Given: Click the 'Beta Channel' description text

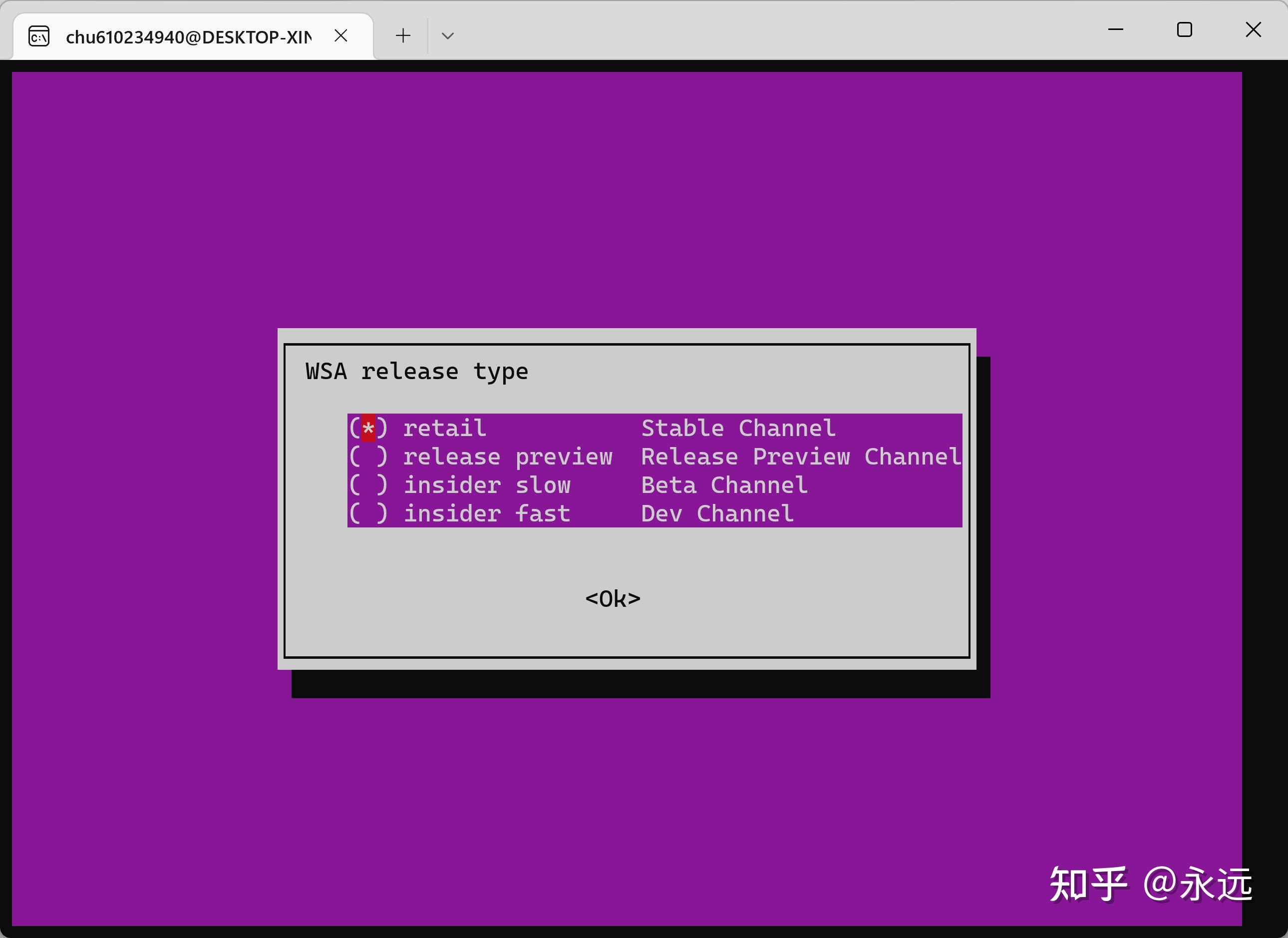Looking at the screenshot, I should [x=724, y=485].
